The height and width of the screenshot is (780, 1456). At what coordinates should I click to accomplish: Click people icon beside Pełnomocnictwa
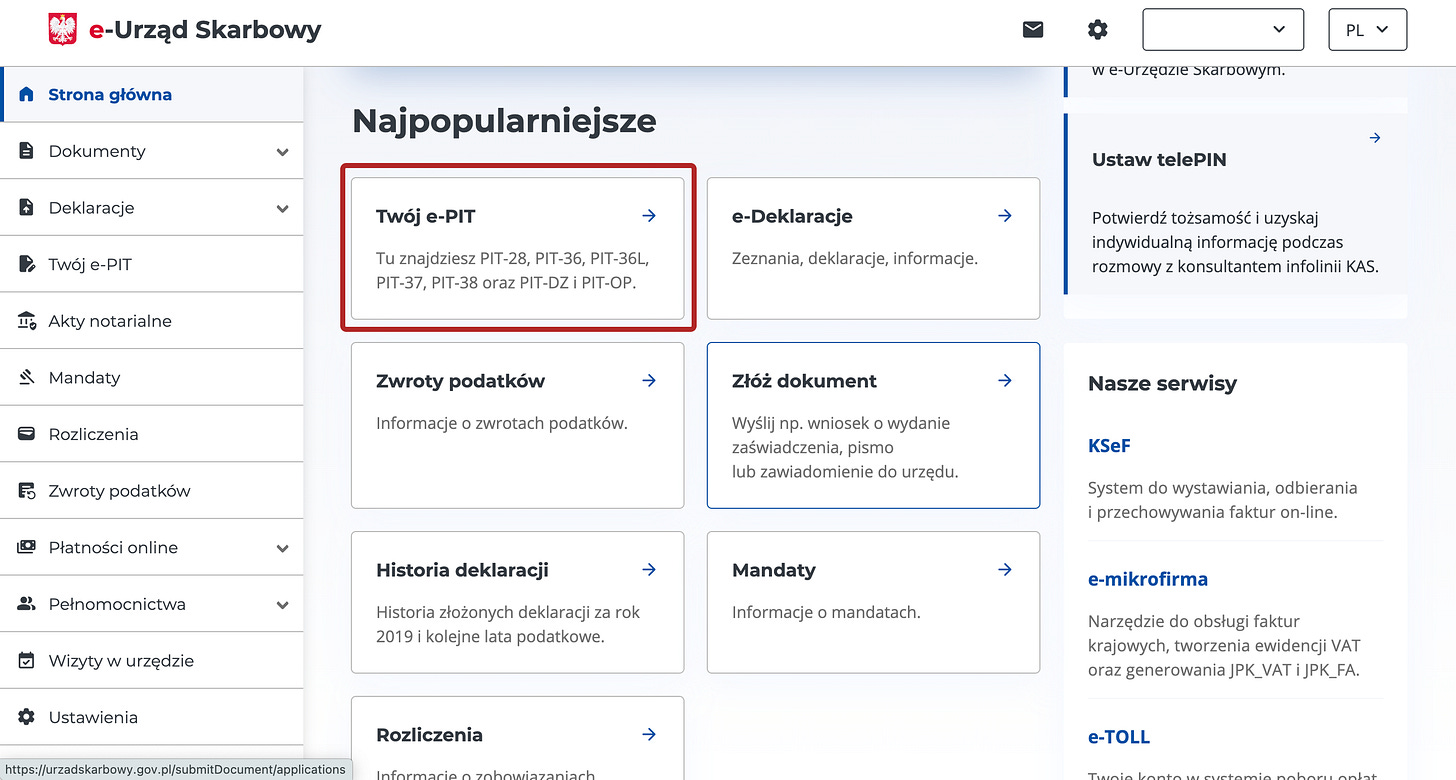(27, 604)
